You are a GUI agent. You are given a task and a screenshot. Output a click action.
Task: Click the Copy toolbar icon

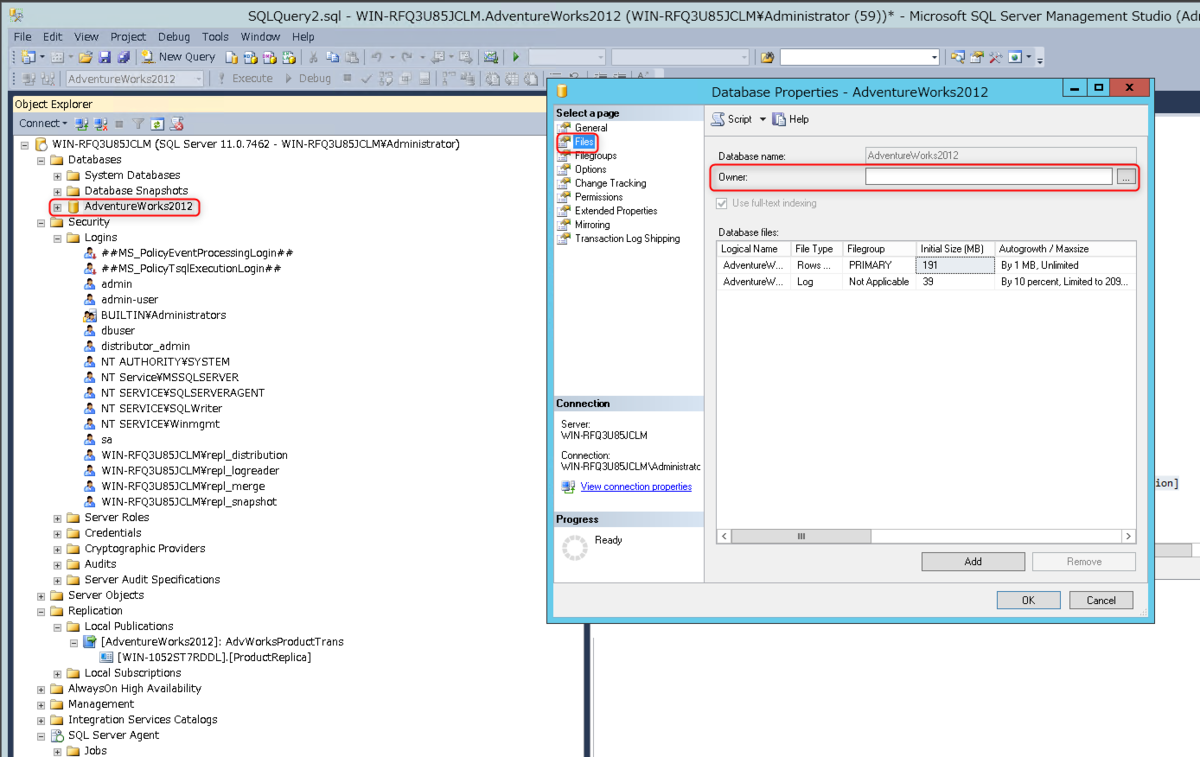(x=332, y=57)
